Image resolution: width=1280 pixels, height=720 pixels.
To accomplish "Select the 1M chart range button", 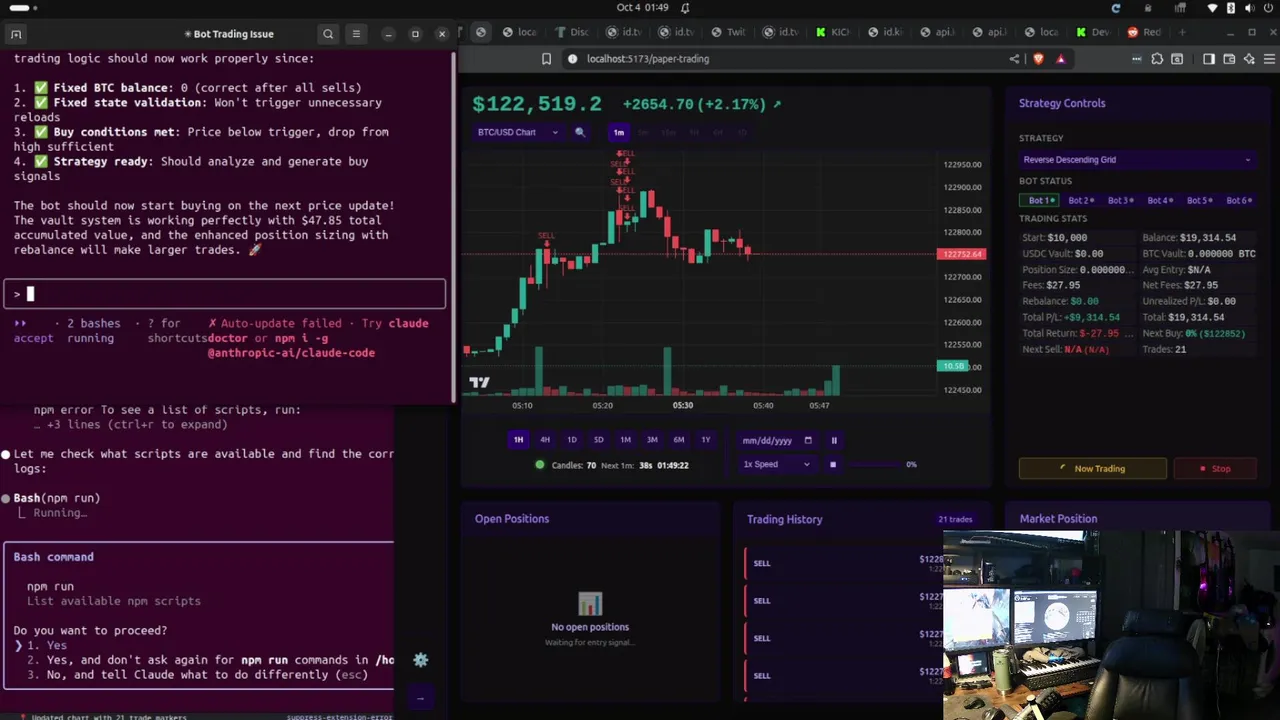I will coord(625,440).
